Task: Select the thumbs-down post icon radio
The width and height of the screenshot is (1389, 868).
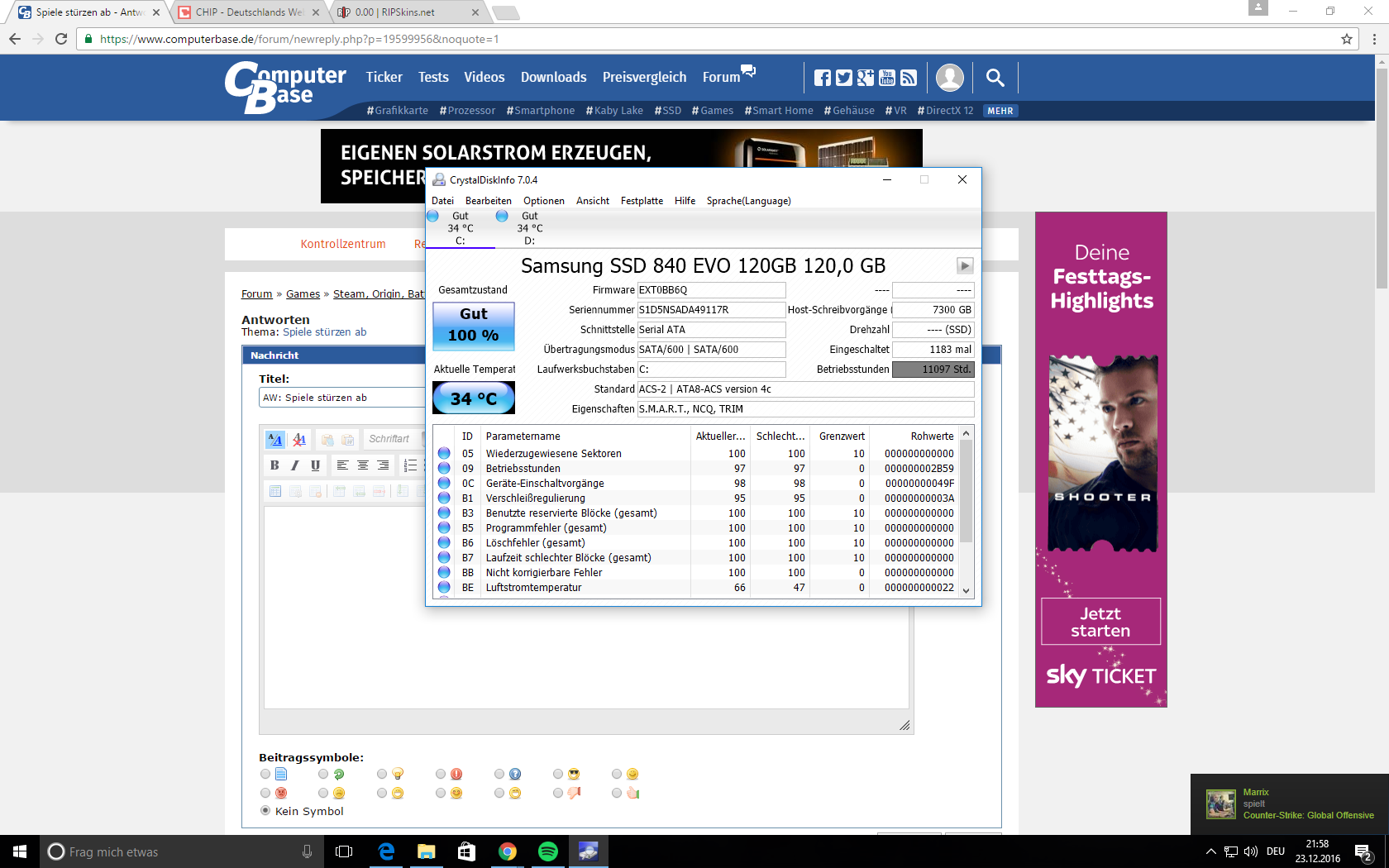Action: pos(558,793)
